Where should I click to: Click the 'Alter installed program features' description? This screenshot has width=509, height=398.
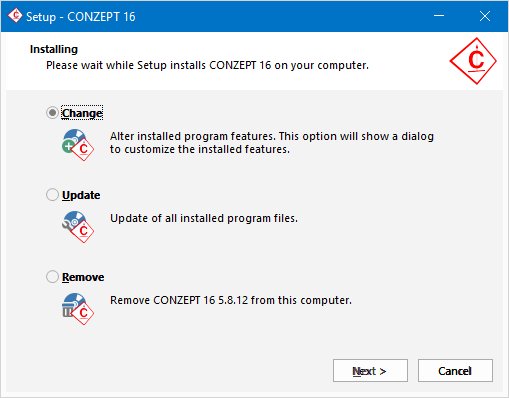point(272,143)
